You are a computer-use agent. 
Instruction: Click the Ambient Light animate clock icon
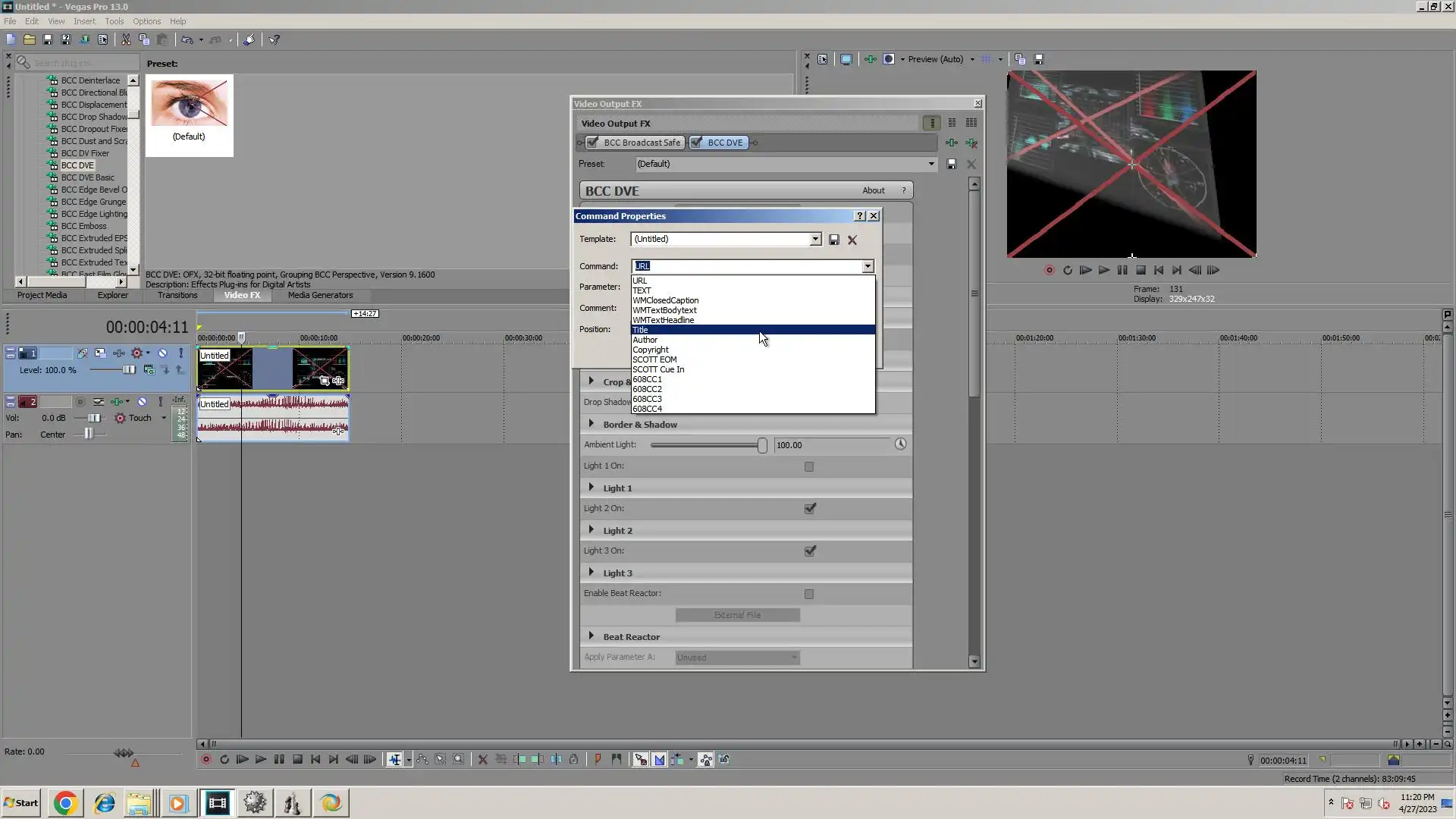900,444
